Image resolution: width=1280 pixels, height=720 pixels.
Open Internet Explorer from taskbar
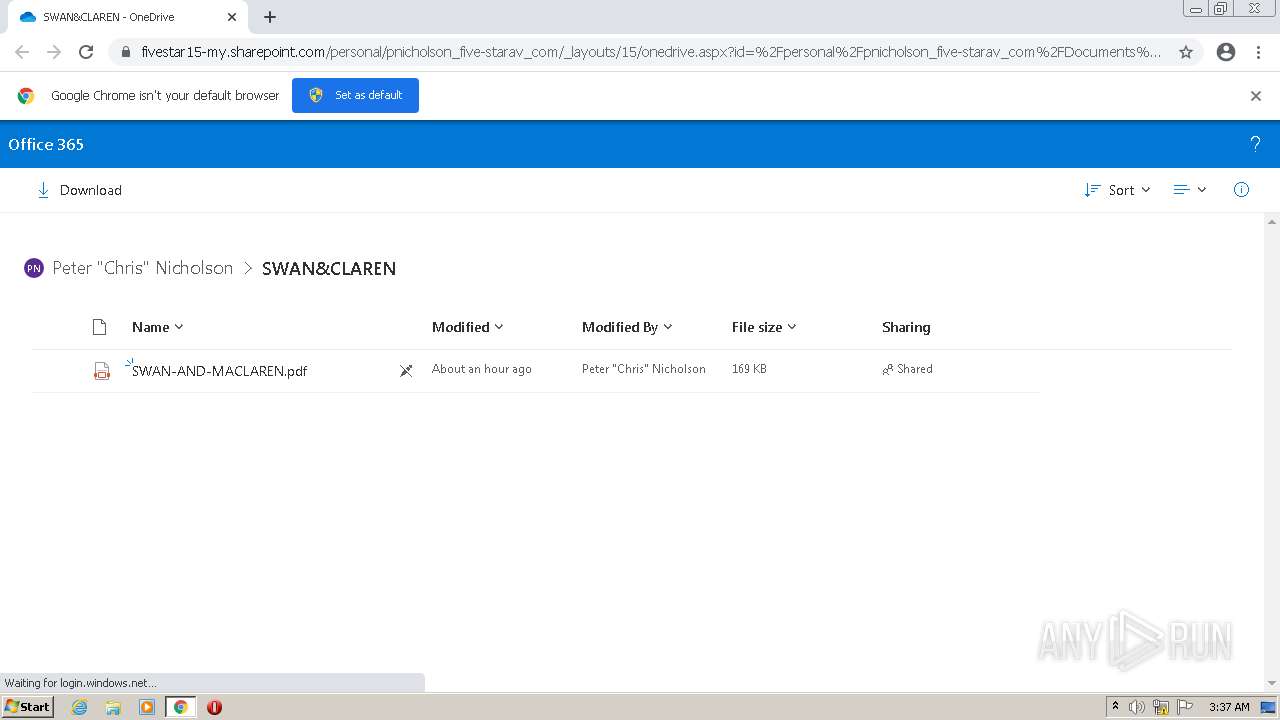(80, 707)
